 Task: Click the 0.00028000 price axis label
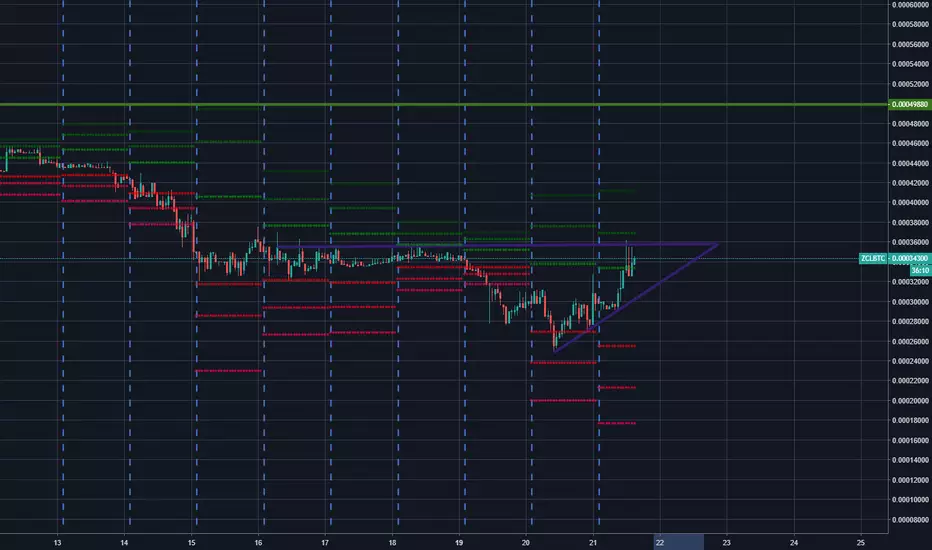tap(909, 321)
